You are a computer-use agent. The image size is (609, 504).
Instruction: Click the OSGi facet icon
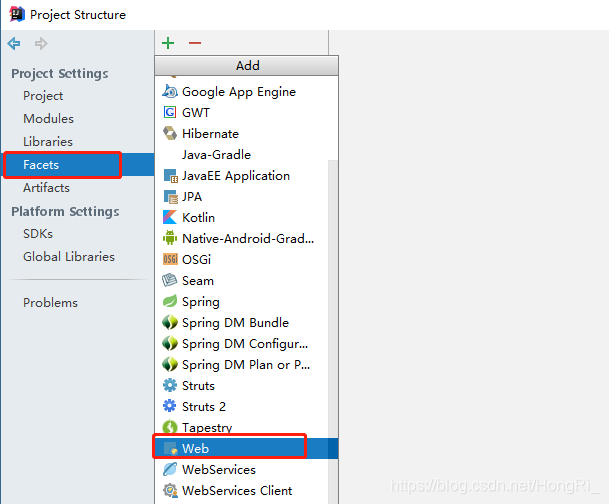(x=170, y=259)
